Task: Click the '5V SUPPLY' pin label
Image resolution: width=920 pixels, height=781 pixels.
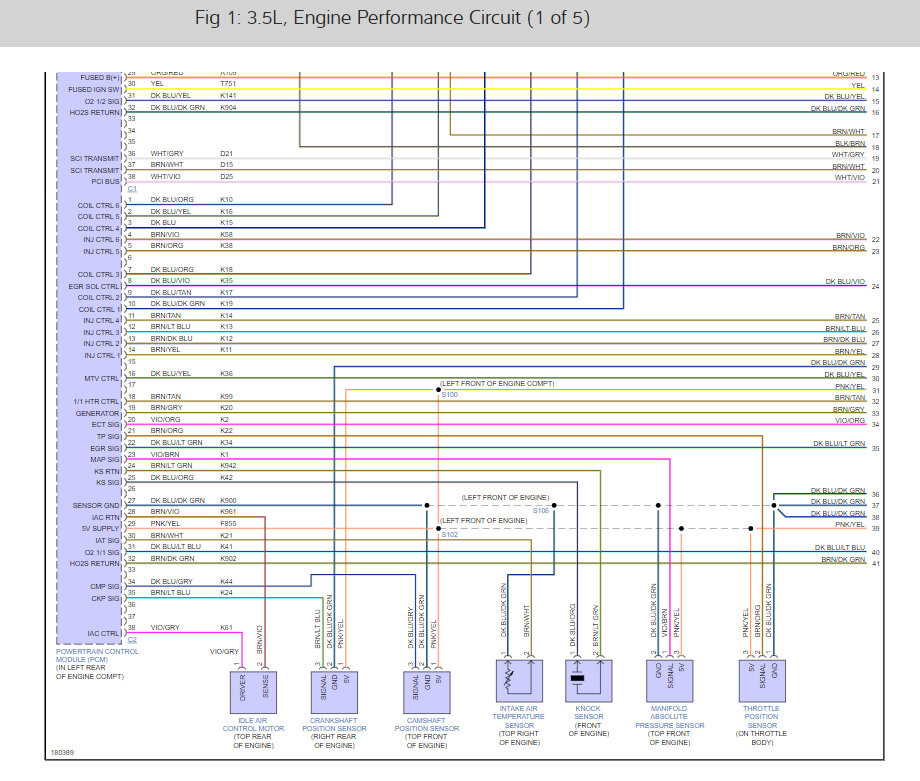Action: point(100,528)
